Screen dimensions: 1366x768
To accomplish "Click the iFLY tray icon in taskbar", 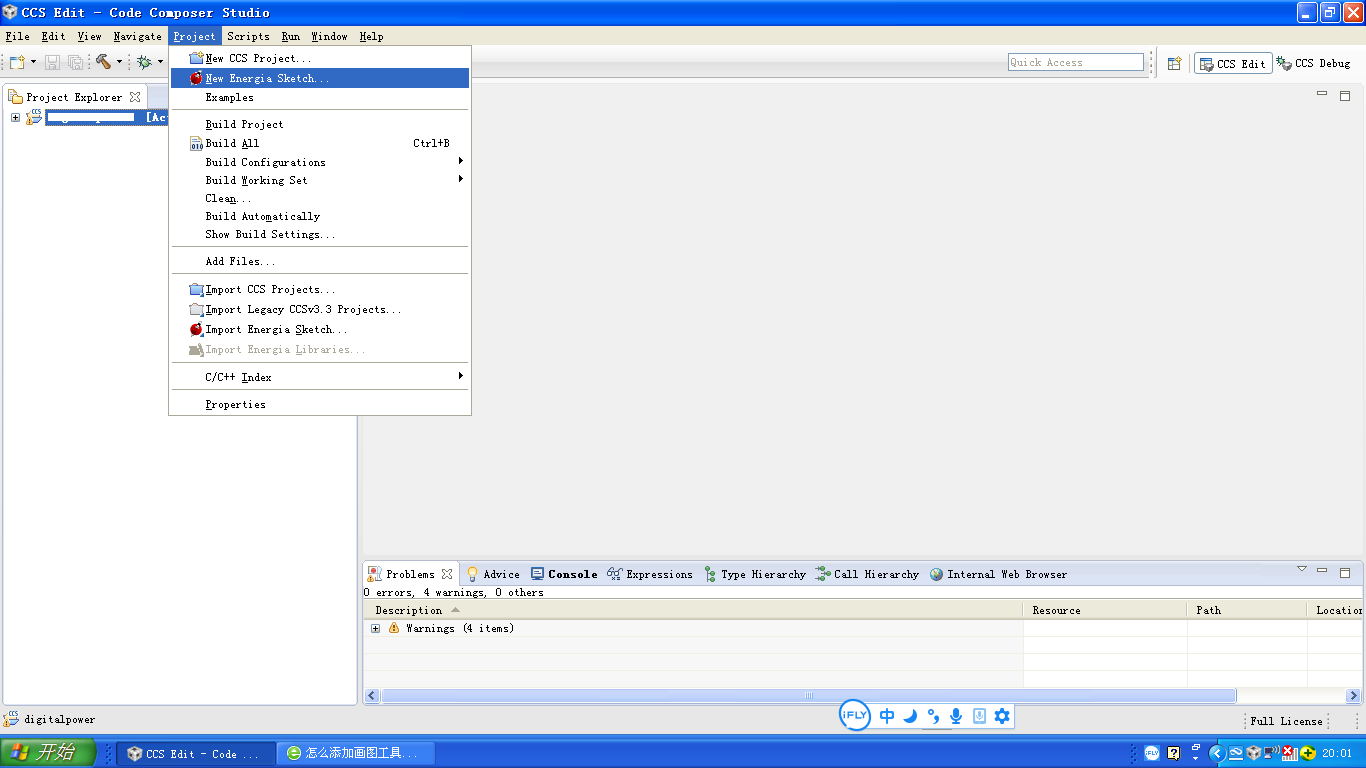I will coord(1152,753).
